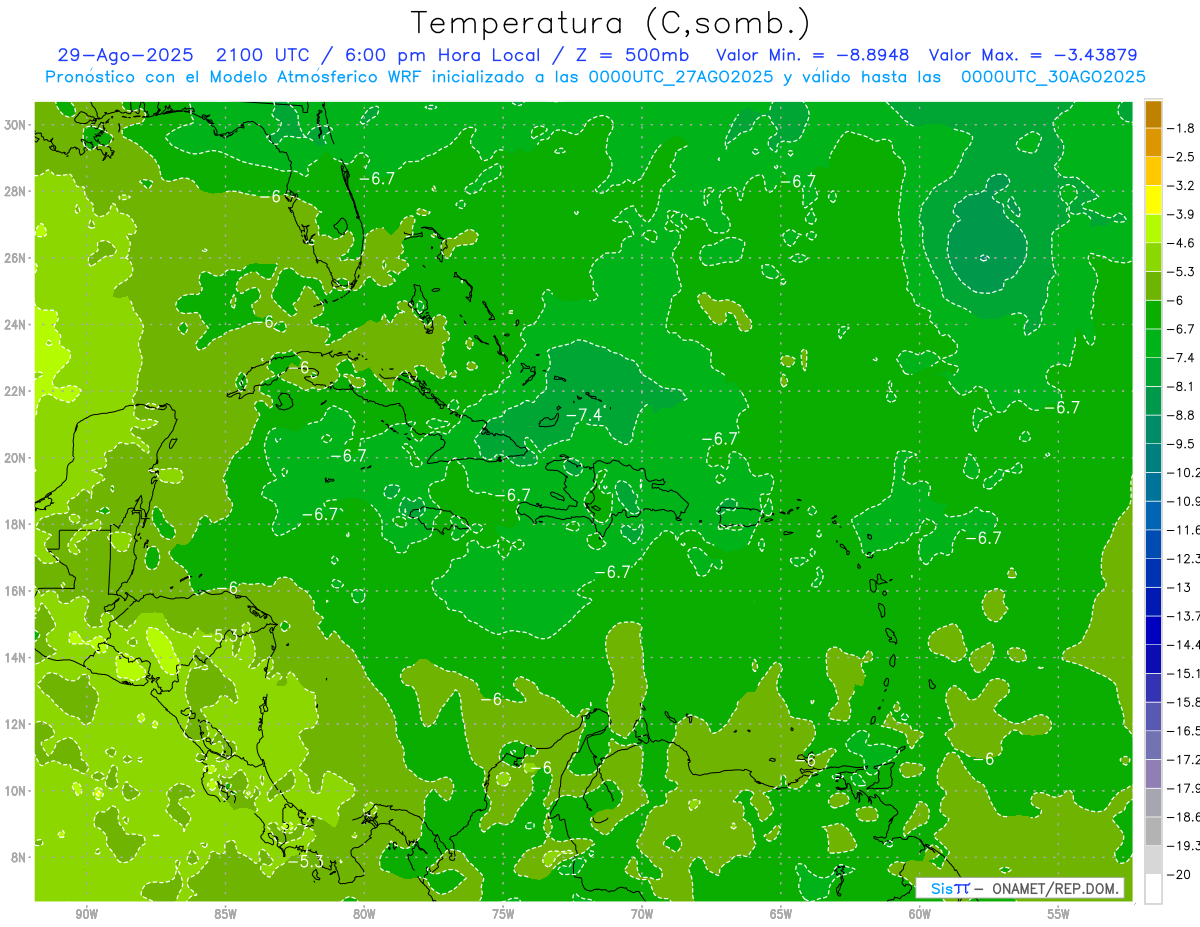Click the colorbar tick label '-15.8'
Image resolution: width=1200 pixels, height=927 pixels.
tap(1183, 701)
